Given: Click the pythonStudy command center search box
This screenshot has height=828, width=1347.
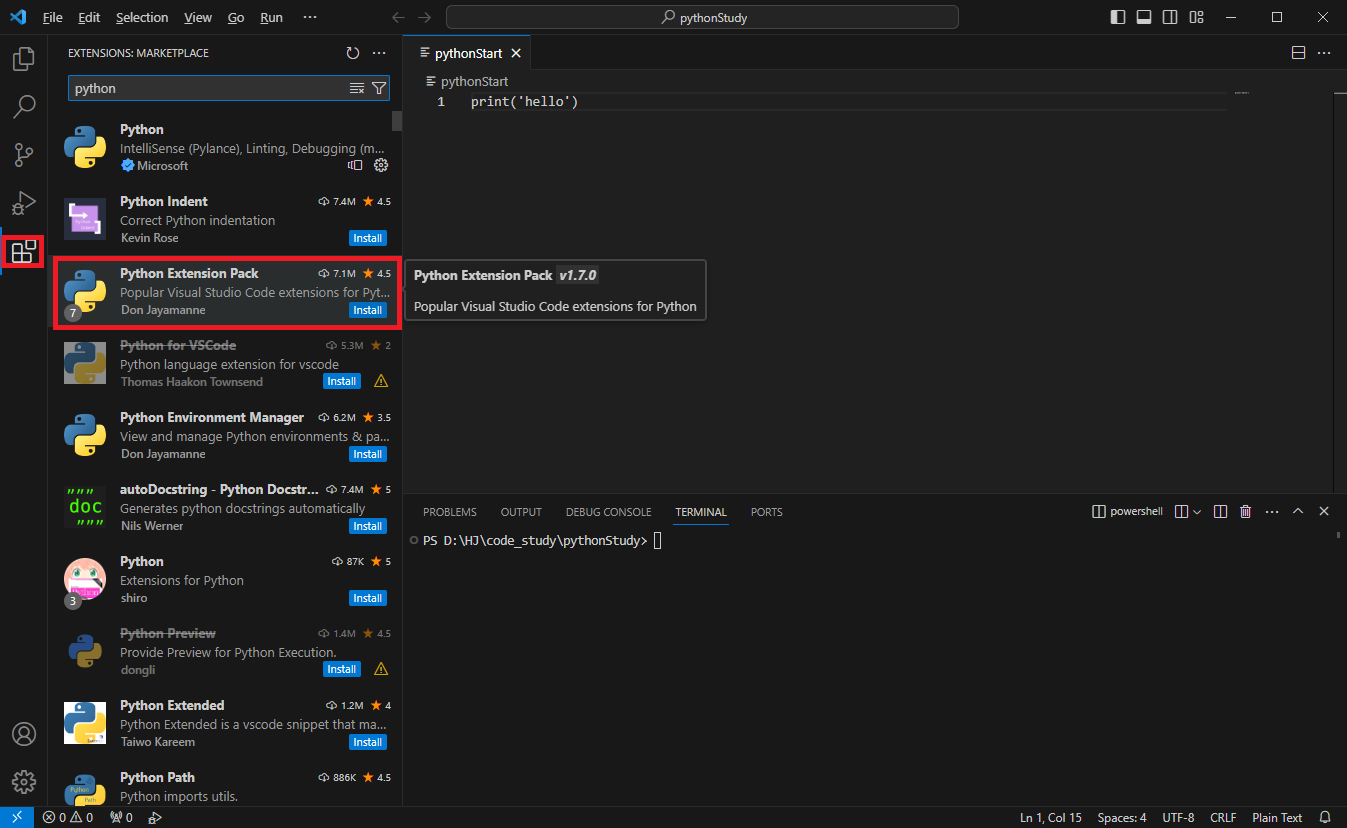Looking at the screenshot, I should click(702, 18).
